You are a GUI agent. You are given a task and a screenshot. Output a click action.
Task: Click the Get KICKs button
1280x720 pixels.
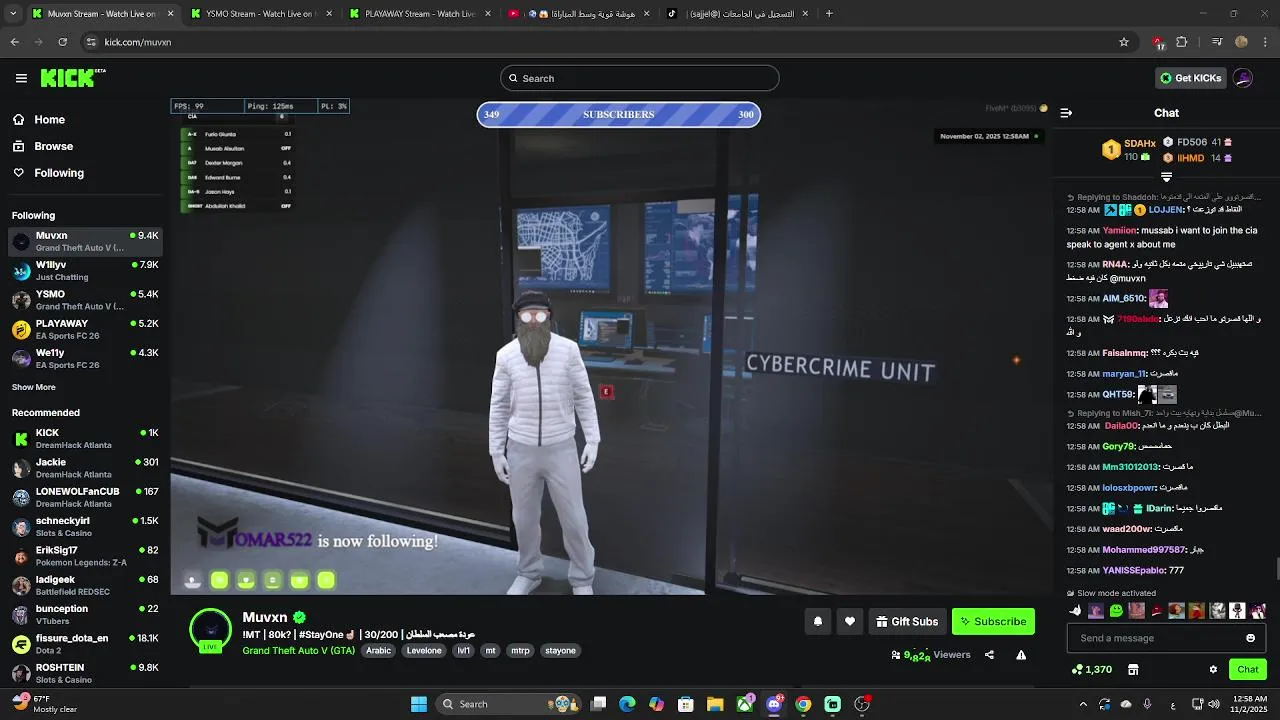1190,78
